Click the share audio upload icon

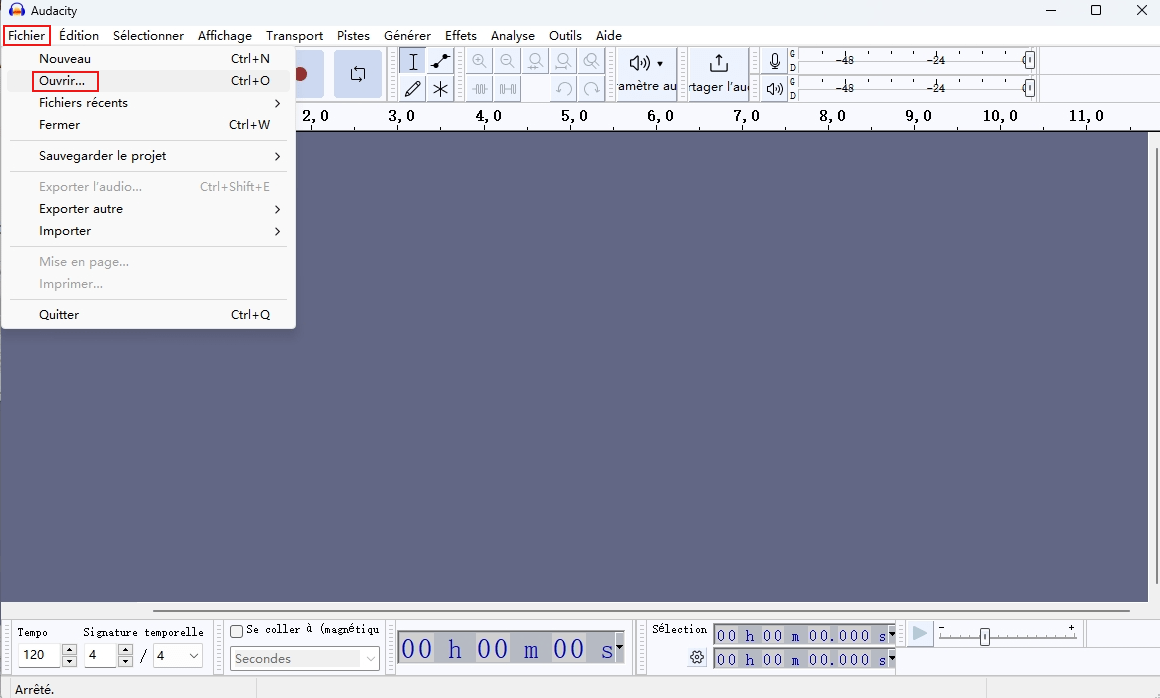click(x=718, y=64)
